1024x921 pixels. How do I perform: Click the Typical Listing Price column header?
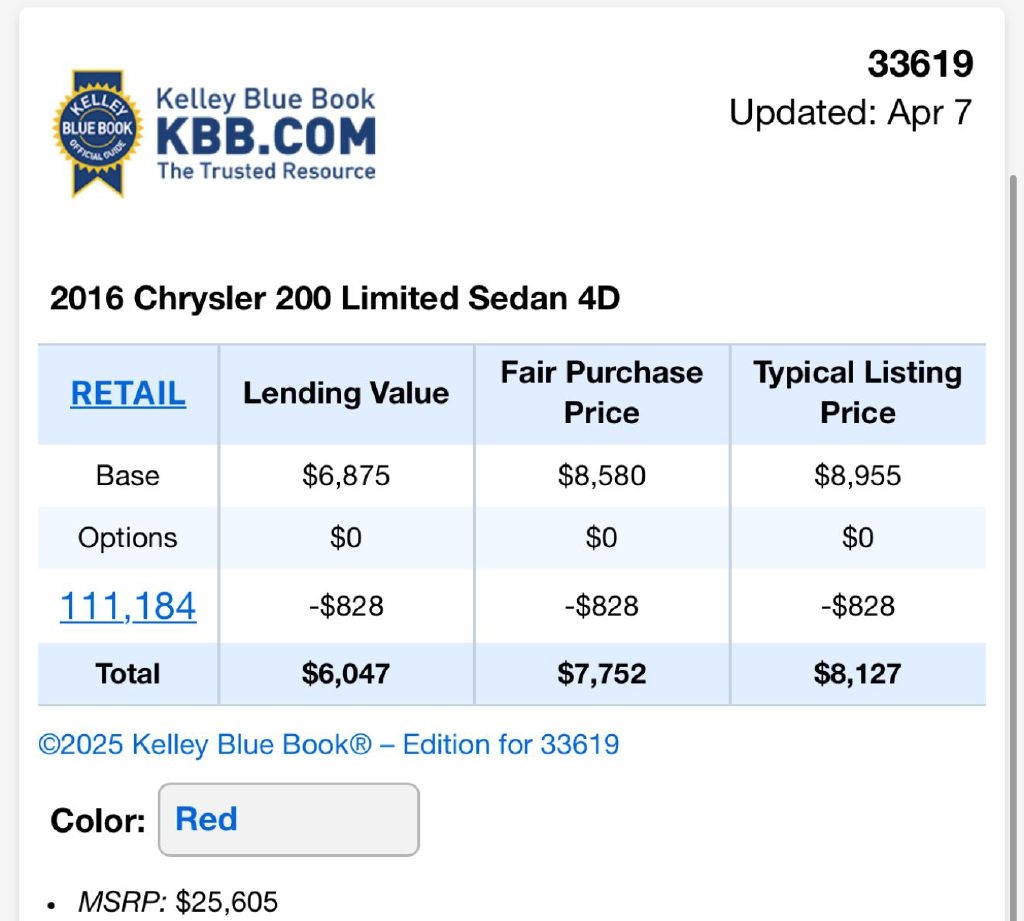tap(858, 393)
